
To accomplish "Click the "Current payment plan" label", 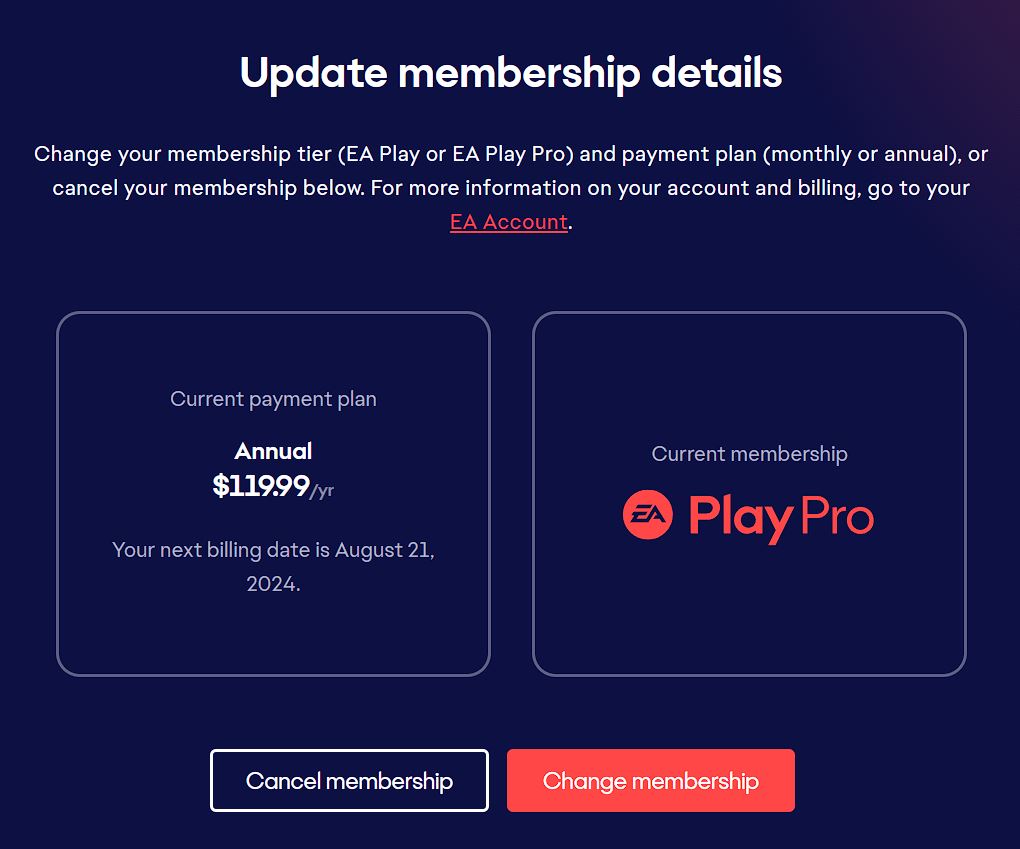I will point(273,399).
